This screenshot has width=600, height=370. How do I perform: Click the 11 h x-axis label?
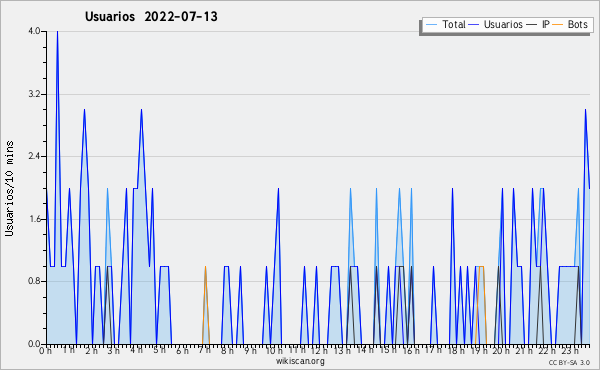(297, 350)
